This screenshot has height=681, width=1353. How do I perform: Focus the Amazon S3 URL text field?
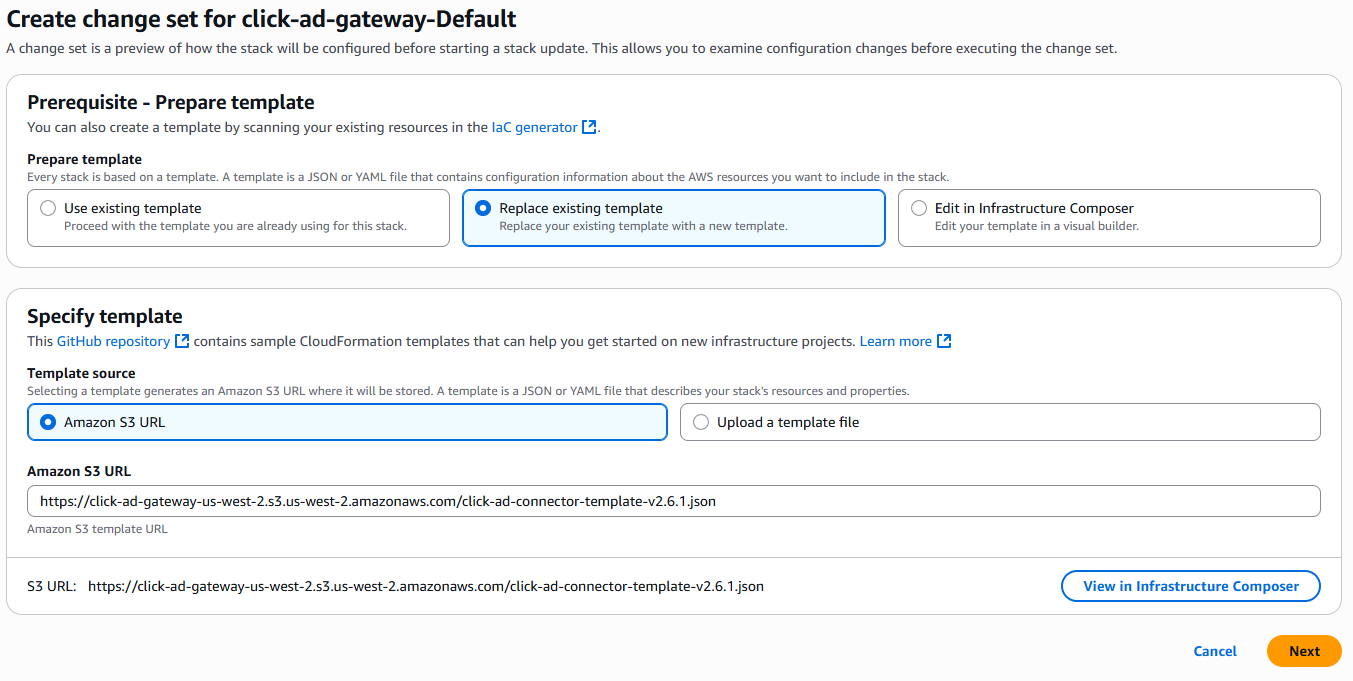point(674,501)
